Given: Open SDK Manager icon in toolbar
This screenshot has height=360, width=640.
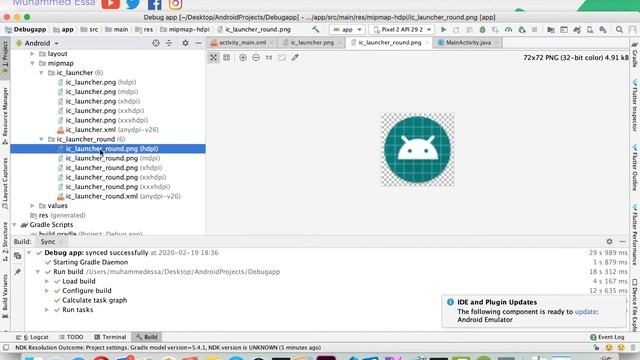Looking at the screenshot, I should [603, 30].
